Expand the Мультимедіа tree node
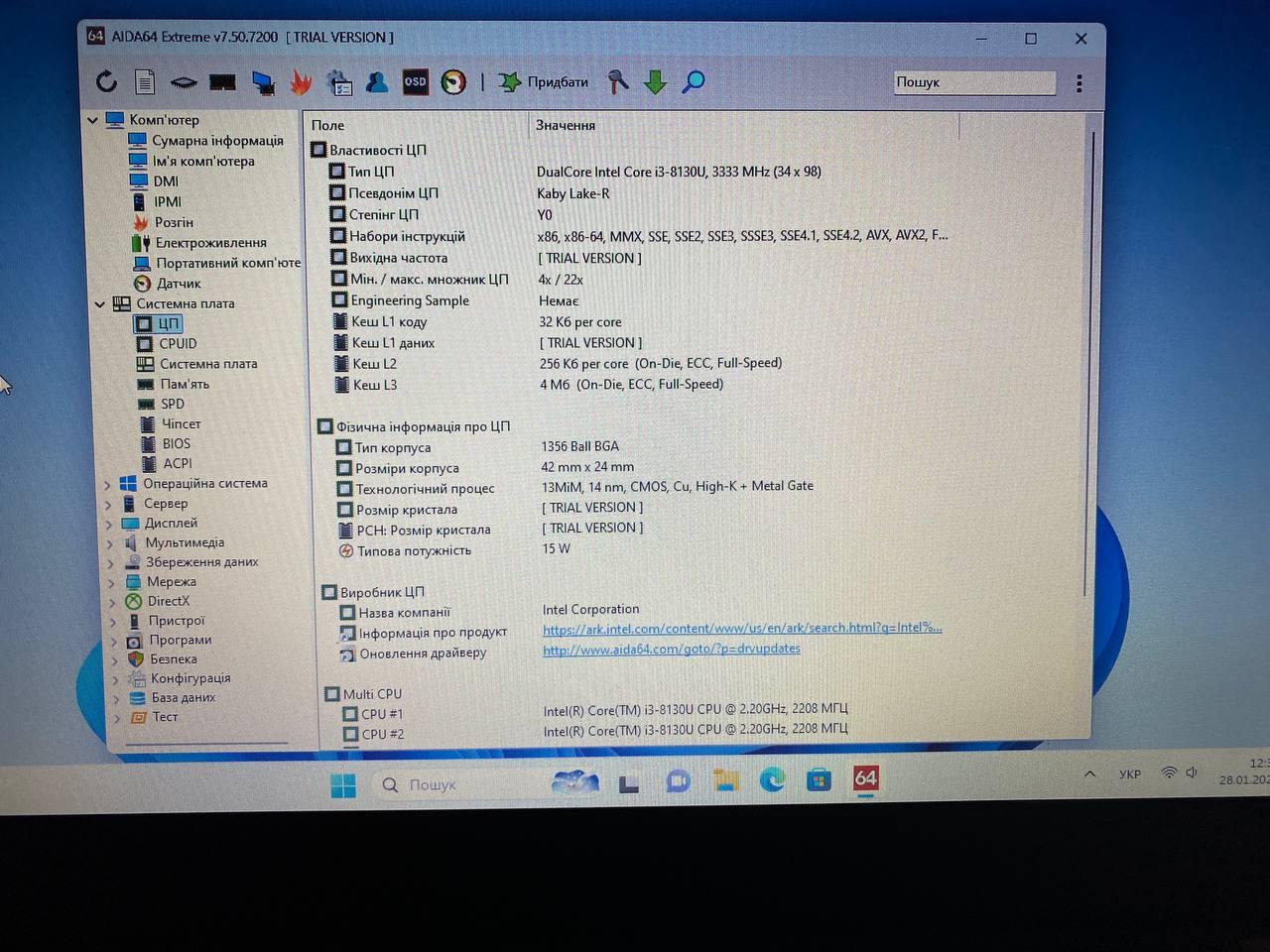Screen dimensions: 1270x952 110,543
